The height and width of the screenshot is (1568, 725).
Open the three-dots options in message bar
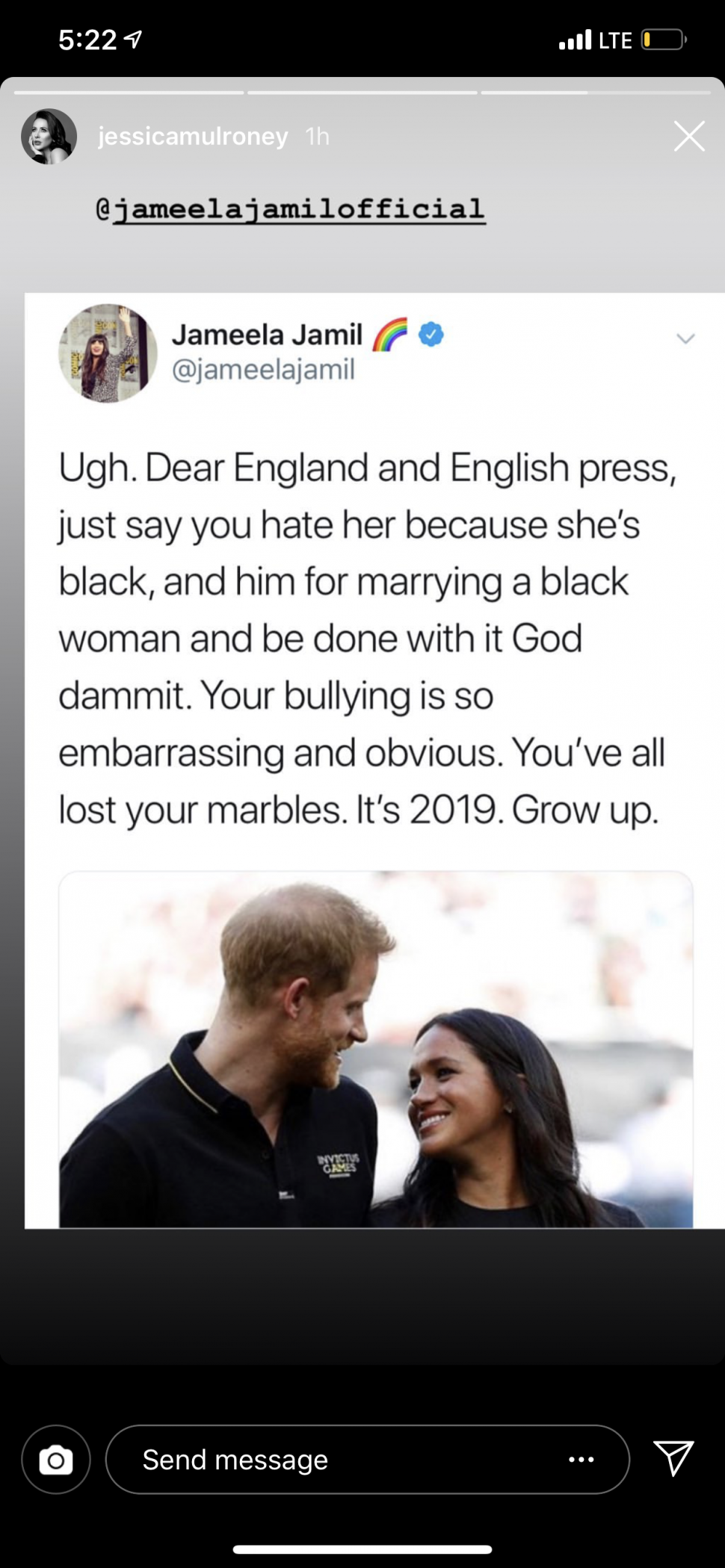click(581, 1460)
